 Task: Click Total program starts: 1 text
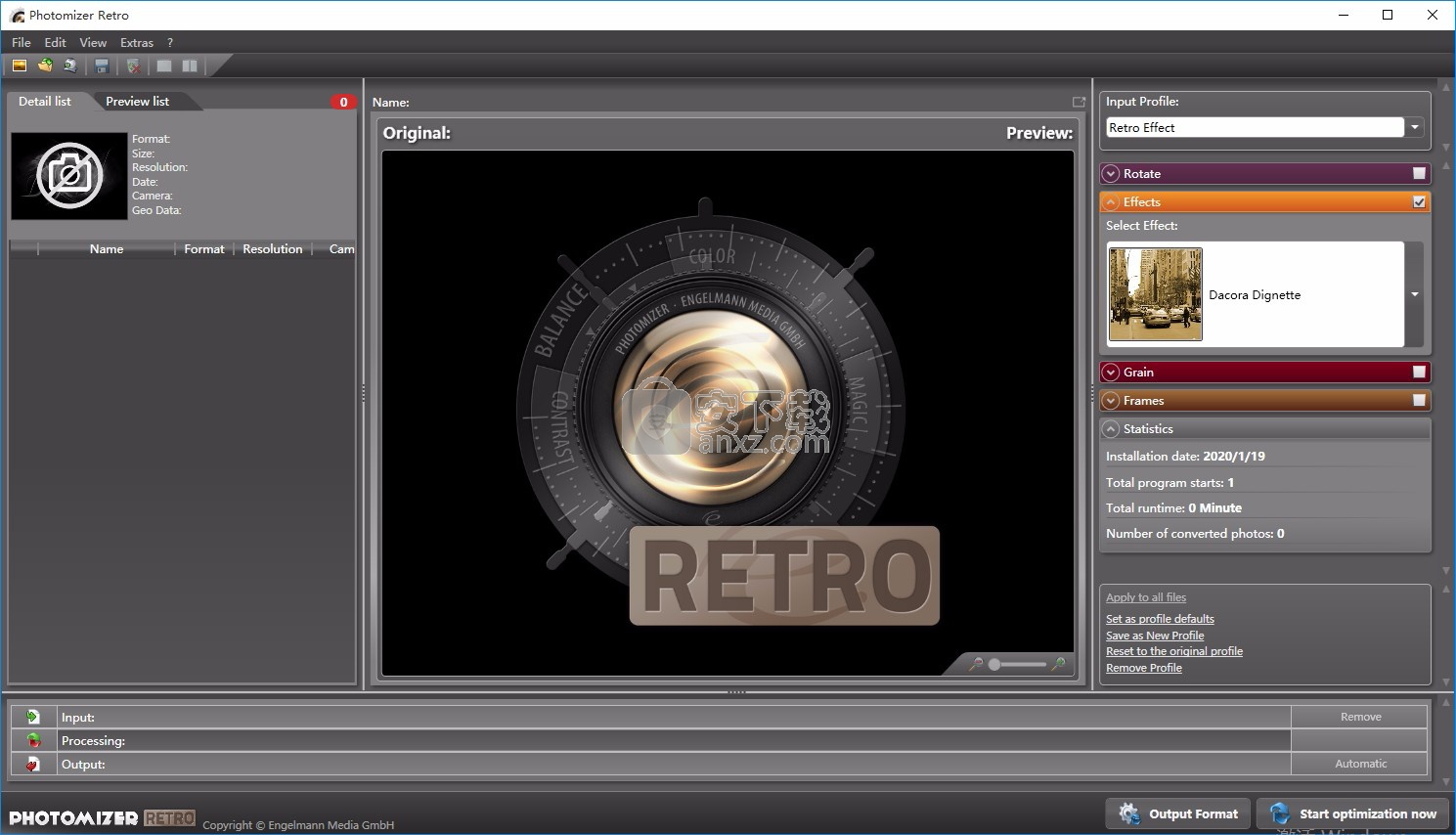[1169, 482]
